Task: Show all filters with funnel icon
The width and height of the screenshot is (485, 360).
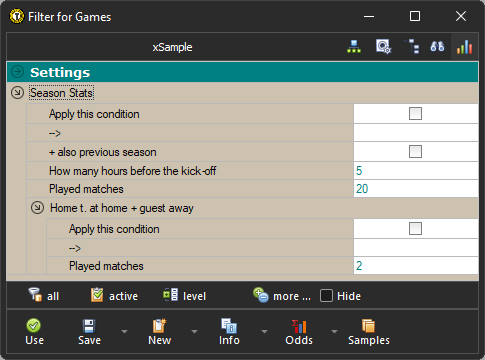Action: [44, 296]
